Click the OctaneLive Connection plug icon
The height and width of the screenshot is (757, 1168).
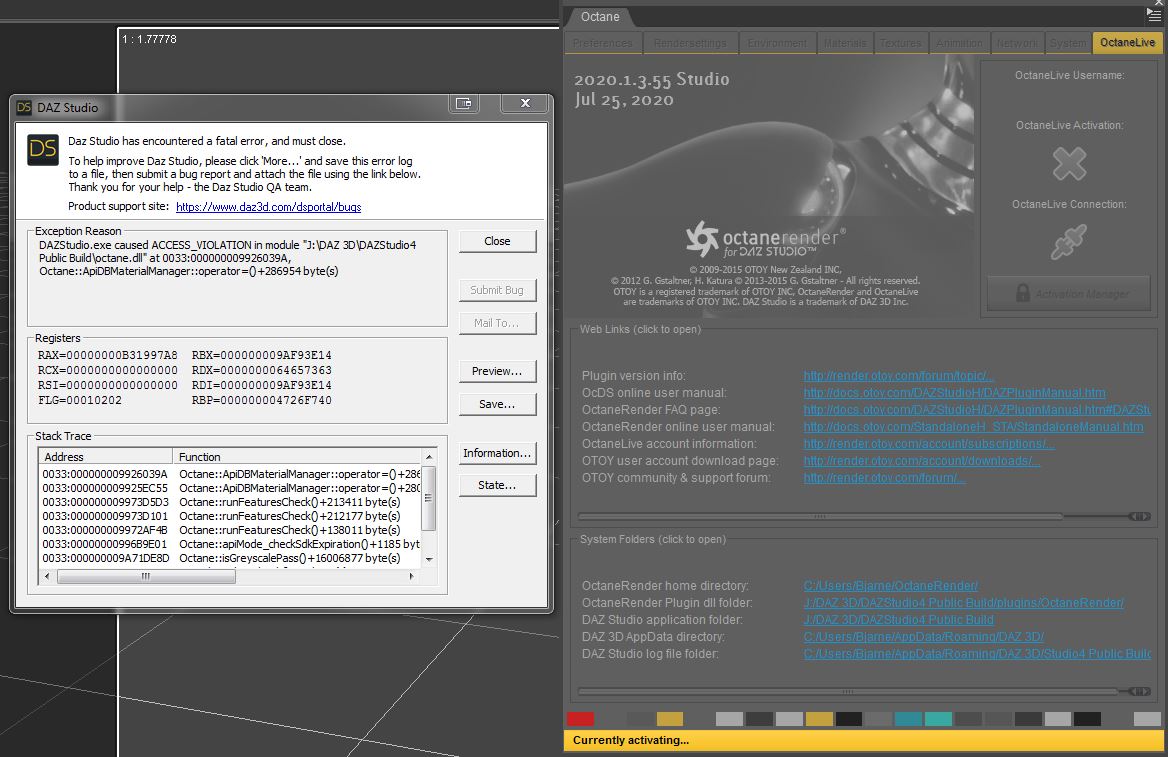pos(1069,242)
